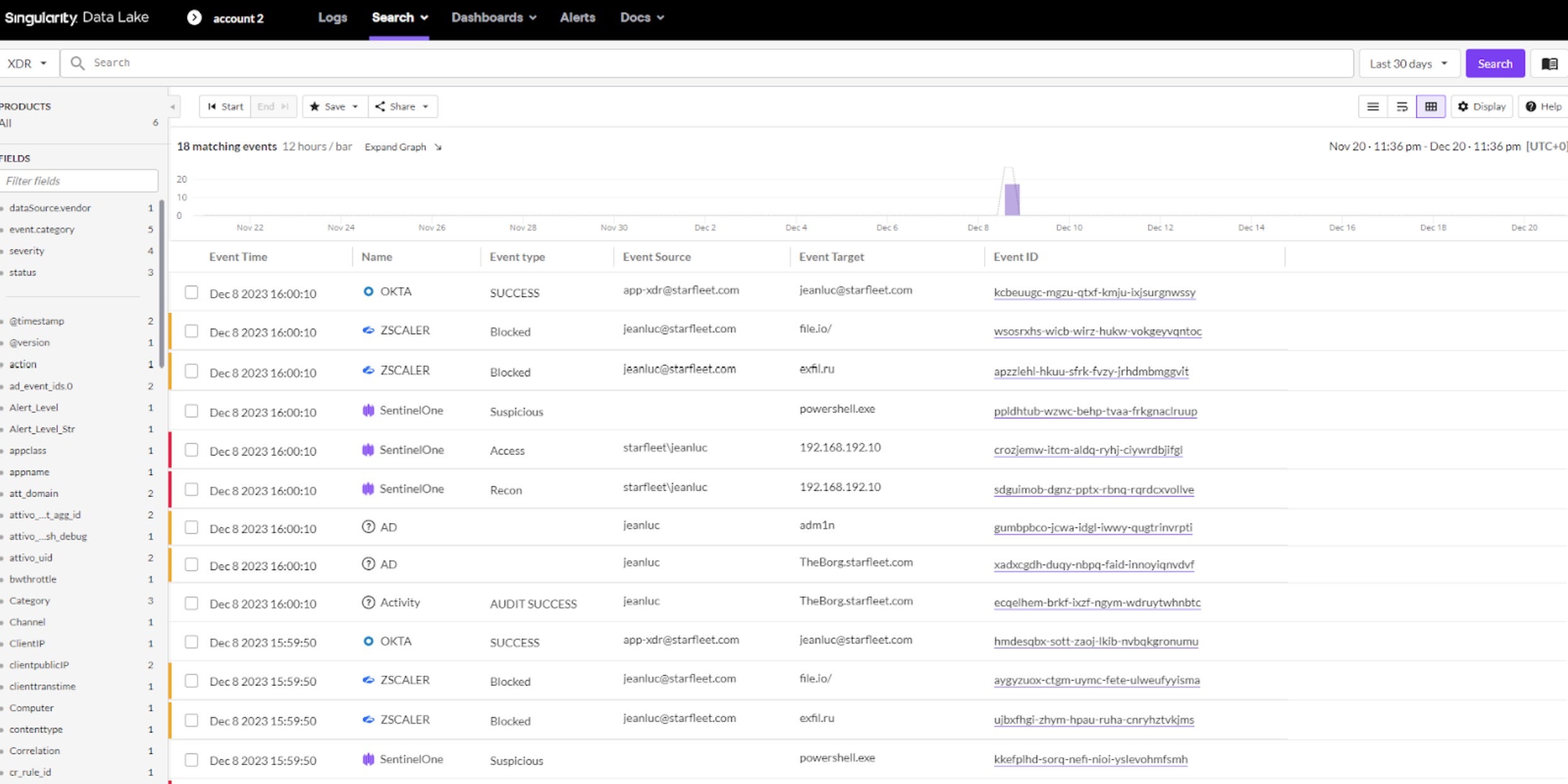The image size is (1568, 784).
Task: Change the Last 30 days time range
Action: point(1408,64)
